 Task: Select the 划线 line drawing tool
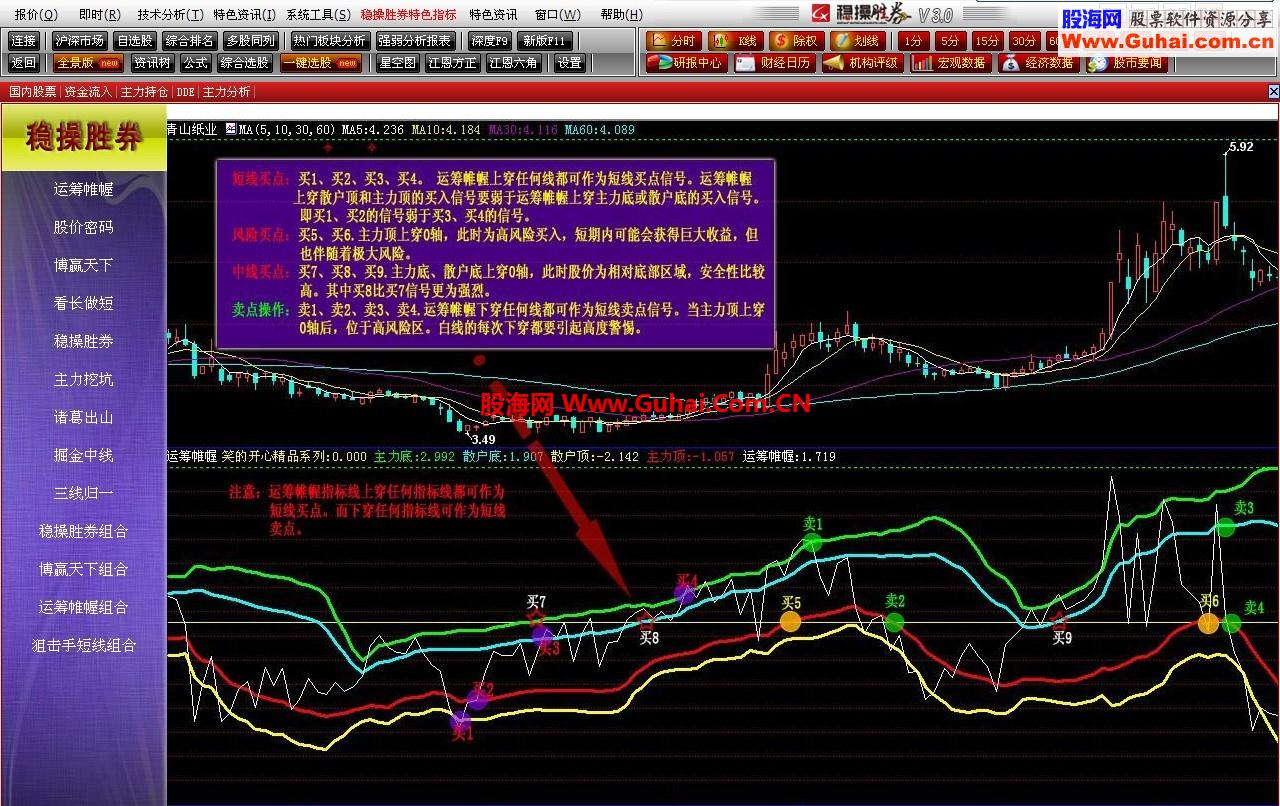point(857,41)
